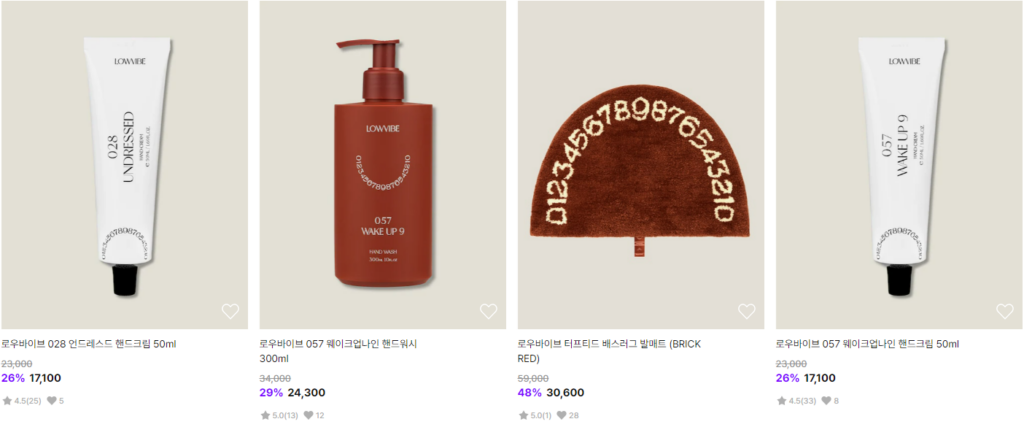Click star rating icon beside 5.0(1)
Viewport: 1024px width, 427px height.
point(524,415)
